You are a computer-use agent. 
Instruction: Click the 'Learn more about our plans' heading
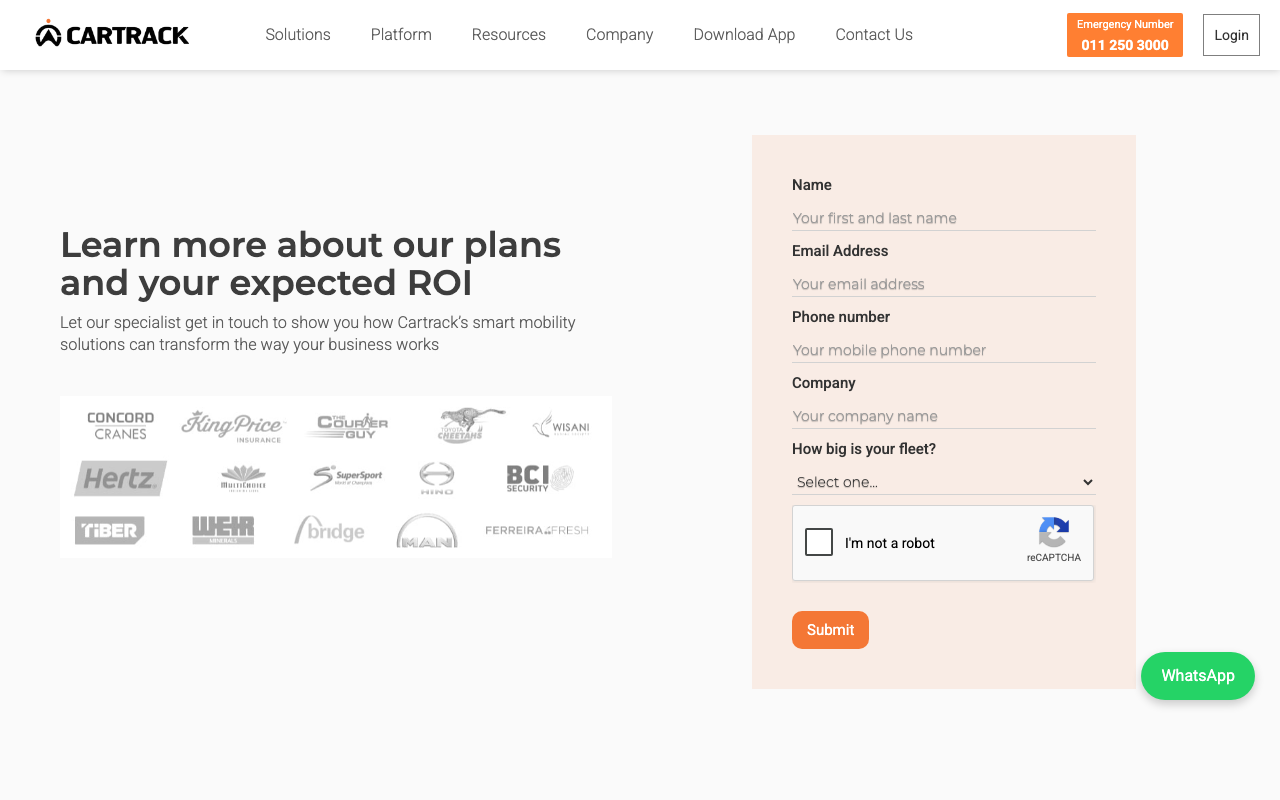(x=311, y=264)
